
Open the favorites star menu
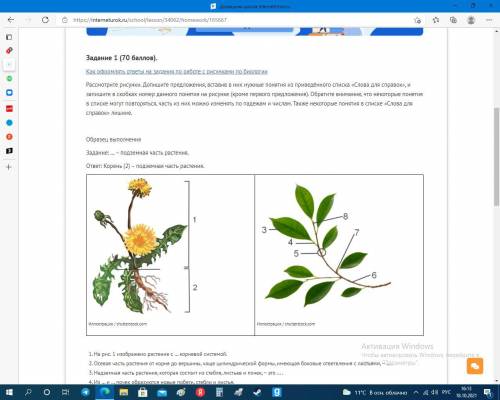[436, 20]
